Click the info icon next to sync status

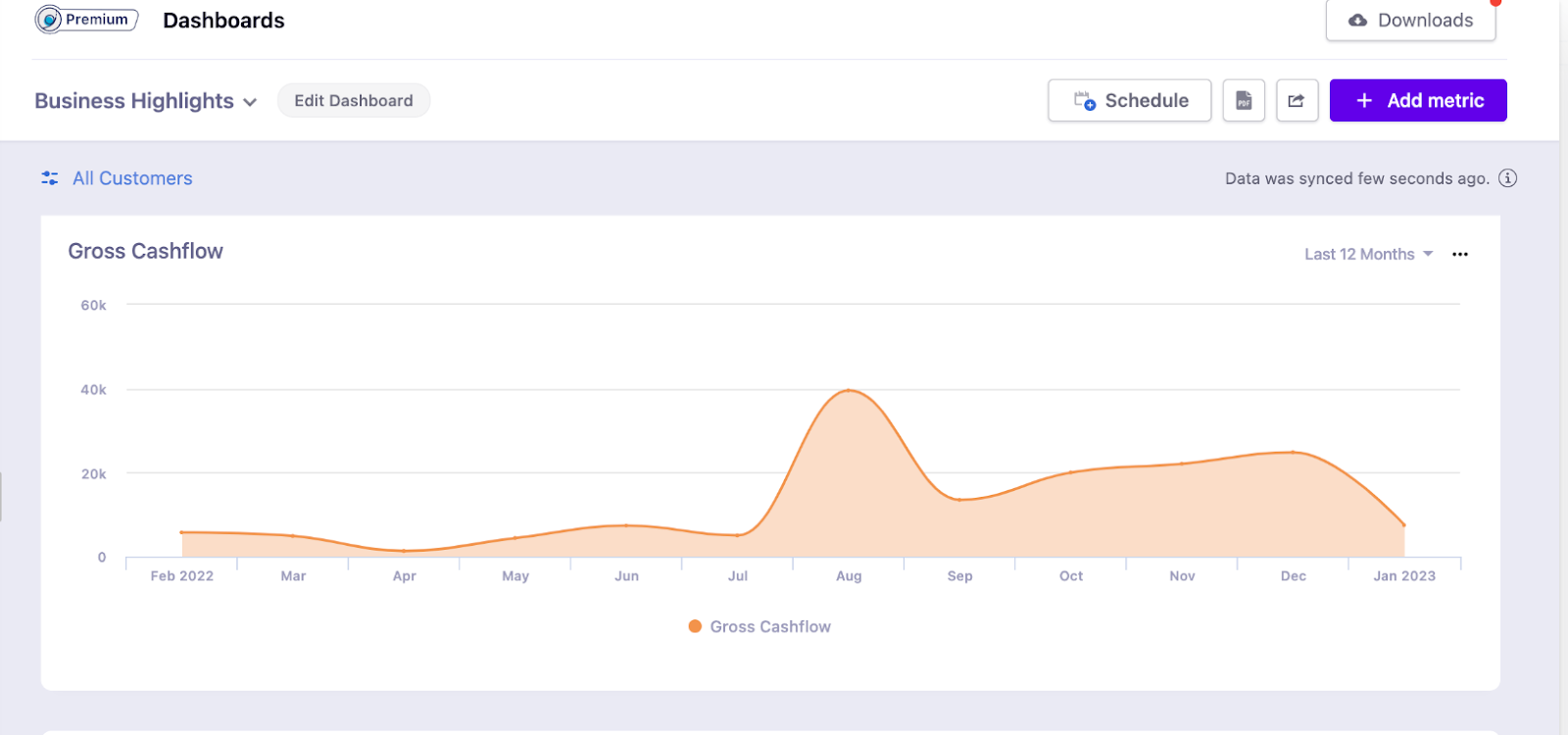(x=1507, y=178)
